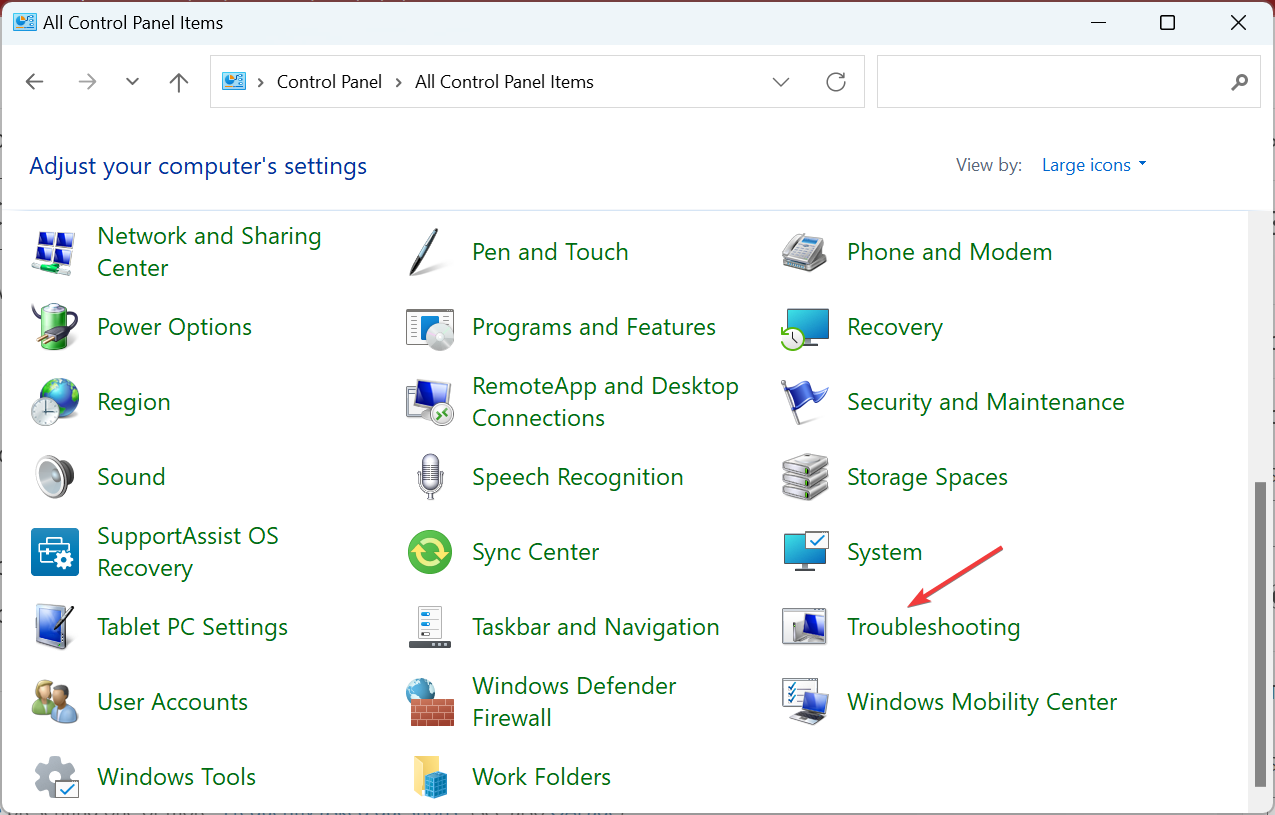Open the Recovery text link
1275x815 pixels.
(895, 327)
